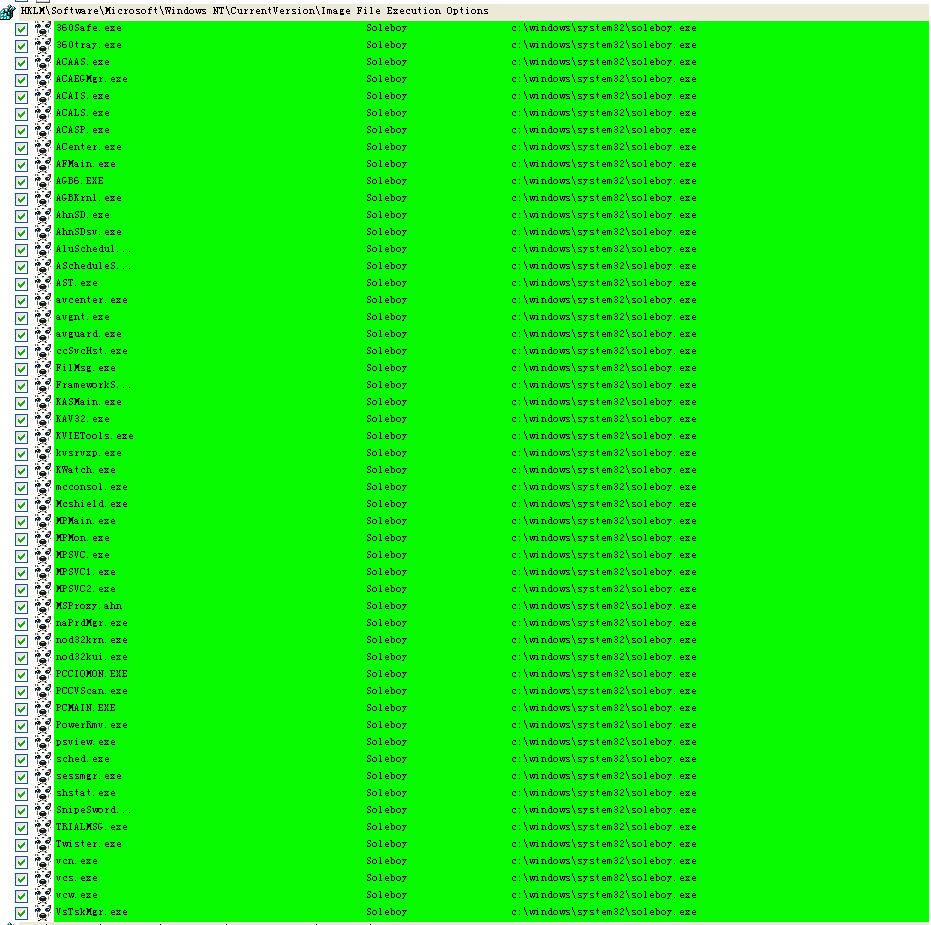This screenshot has height=925, width=931.
Task: Click the panda icon beside Twister.exe
Action: pos(43,844)
